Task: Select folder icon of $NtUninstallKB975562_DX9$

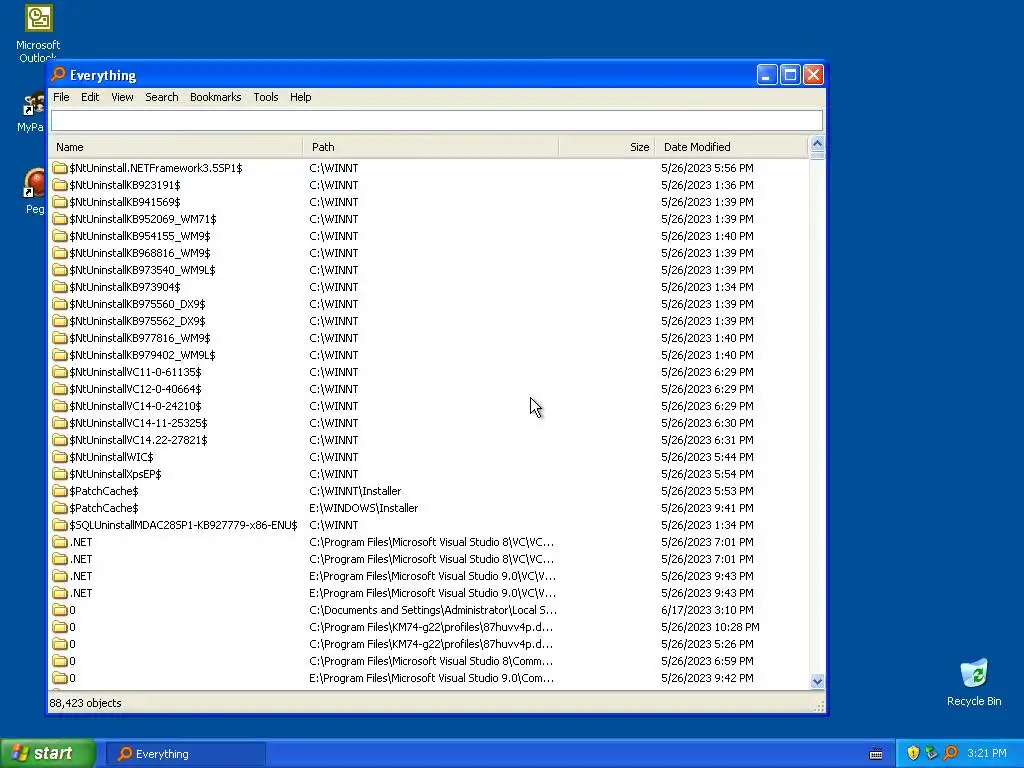Action: pyautogui.click(x=60, y=321)
